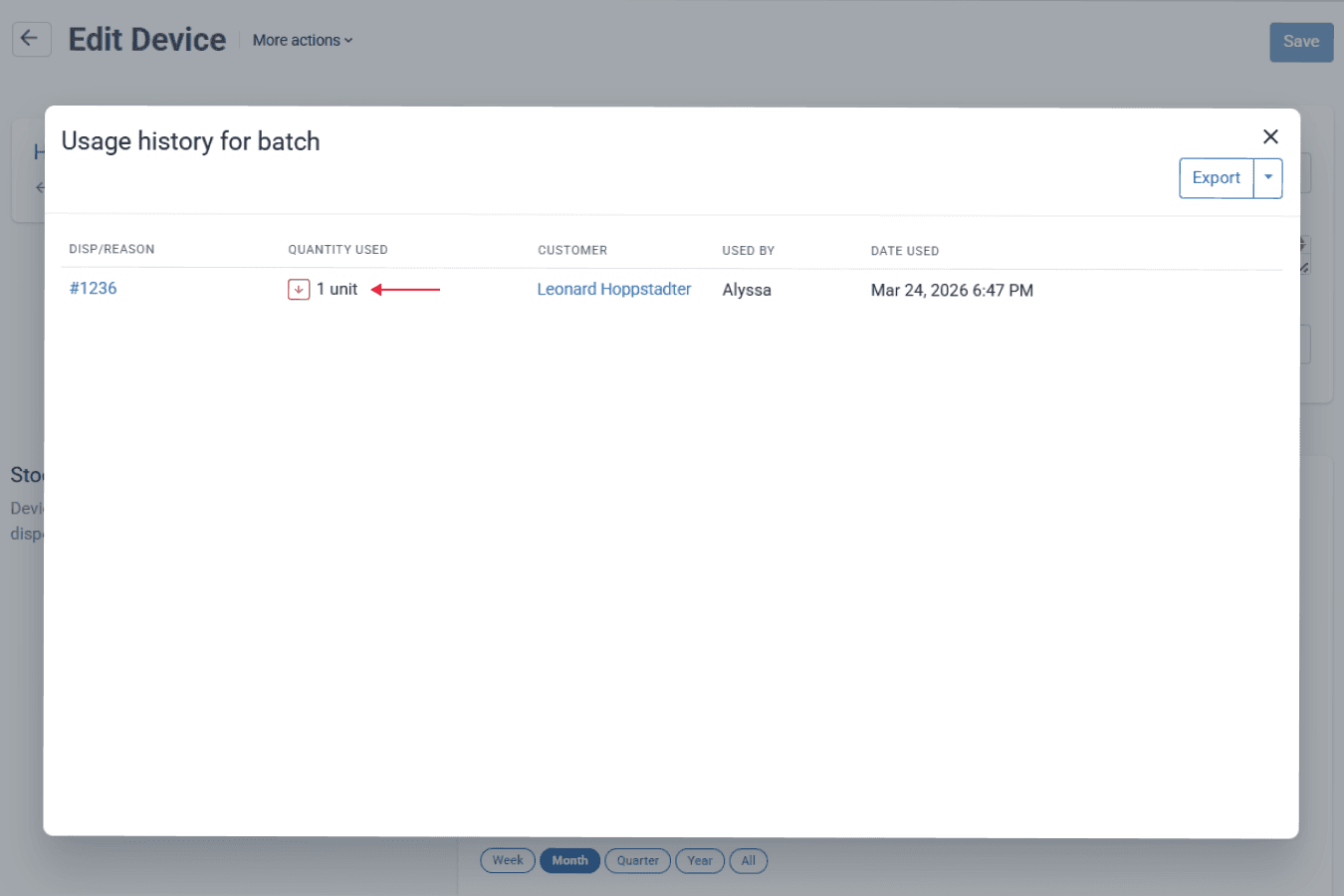Expand the More actions menu
The height and width of the screenshot is (896, 1344).
(303, 41)
